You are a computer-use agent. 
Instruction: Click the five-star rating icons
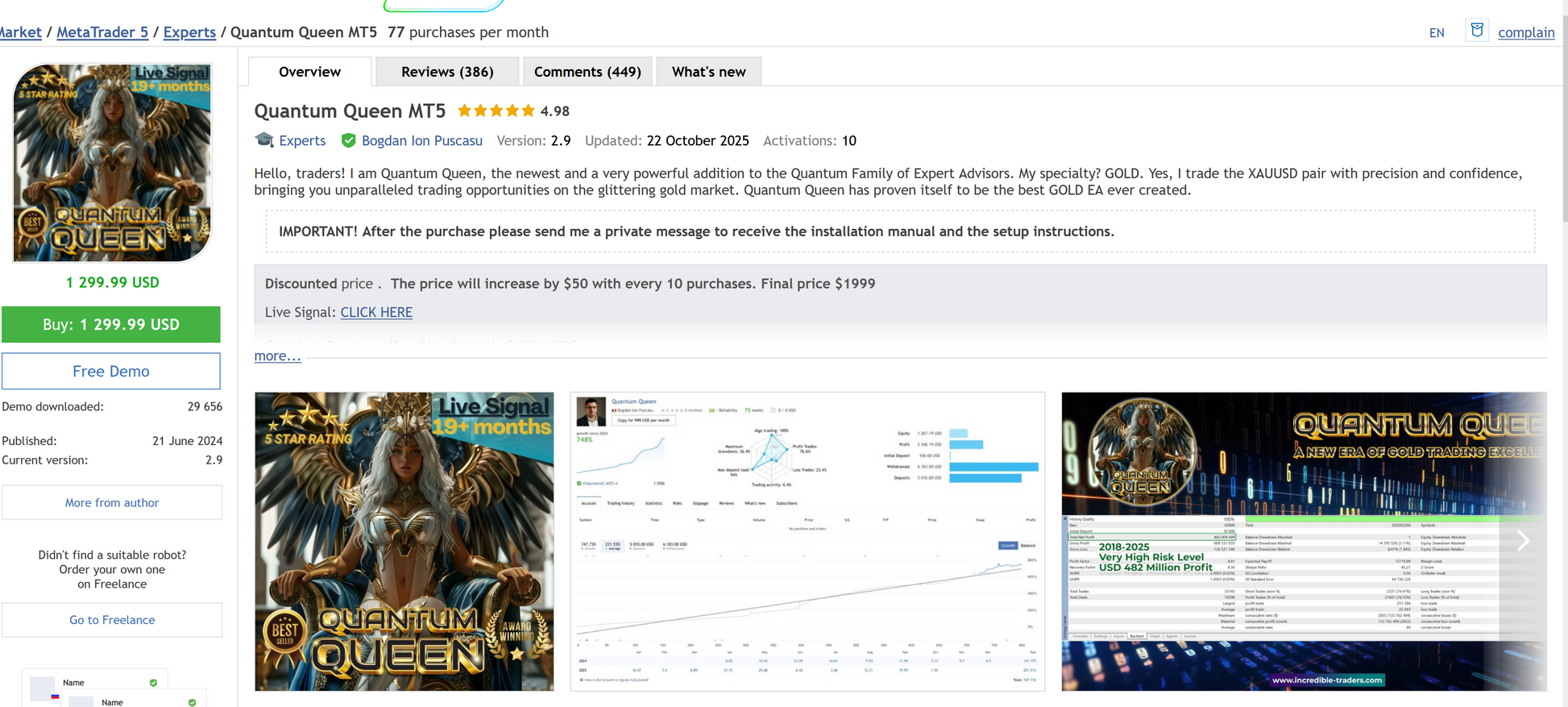click(496, 111)
